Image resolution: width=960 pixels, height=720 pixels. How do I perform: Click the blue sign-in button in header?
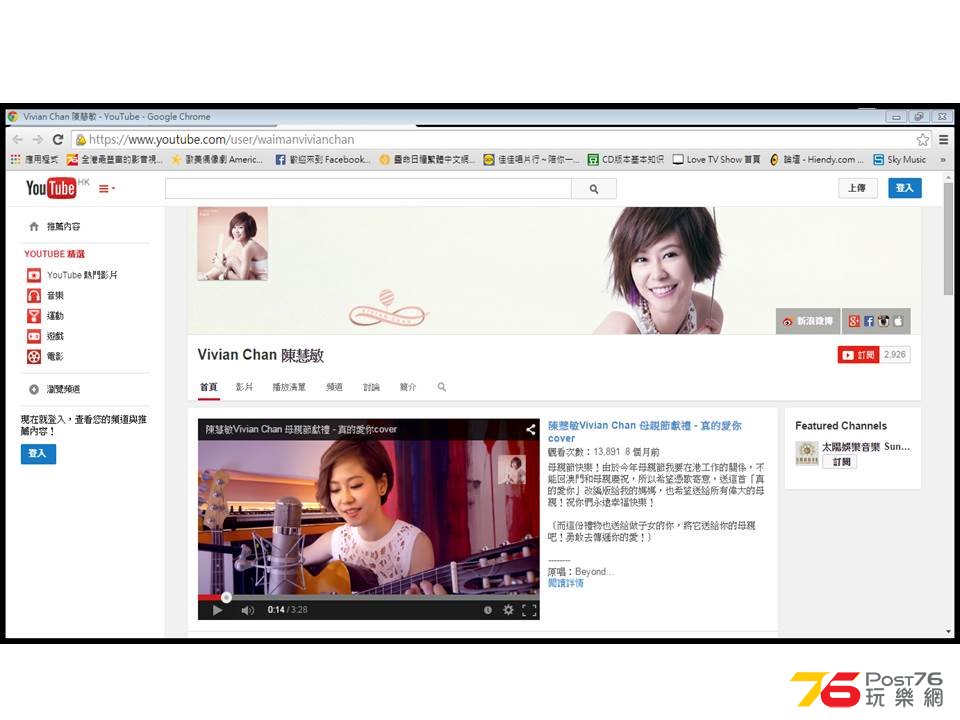904,188
